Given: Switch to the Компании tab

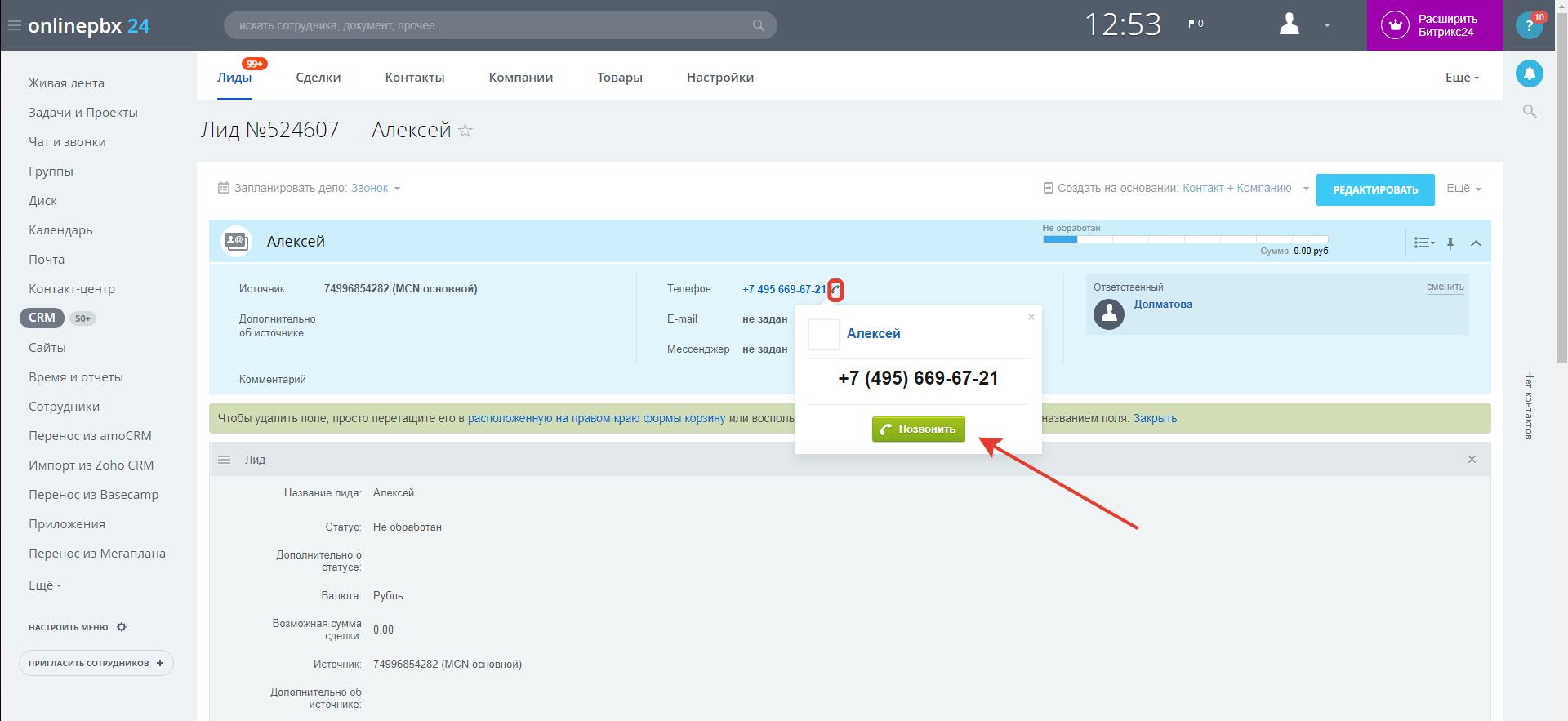Looking at the screenshot, I should click(x=521, y=78).
